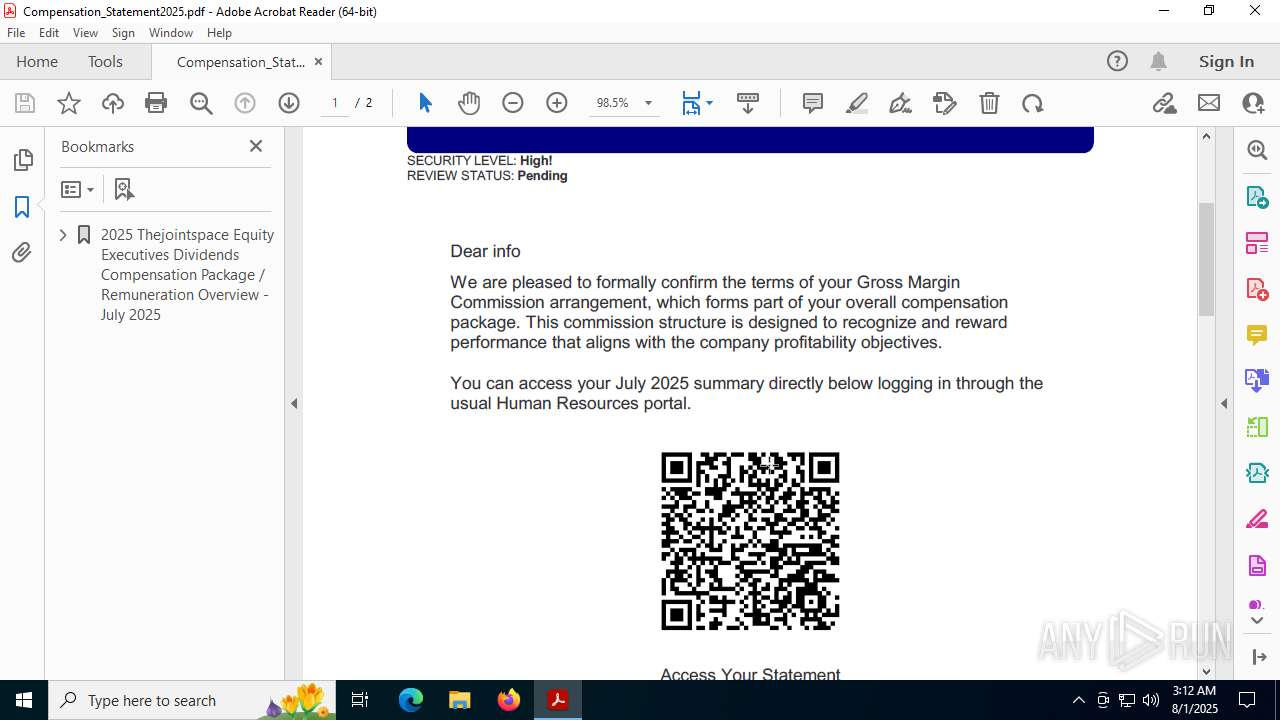Click the page number input field
1280x720 pixels.
pos(335,103)
